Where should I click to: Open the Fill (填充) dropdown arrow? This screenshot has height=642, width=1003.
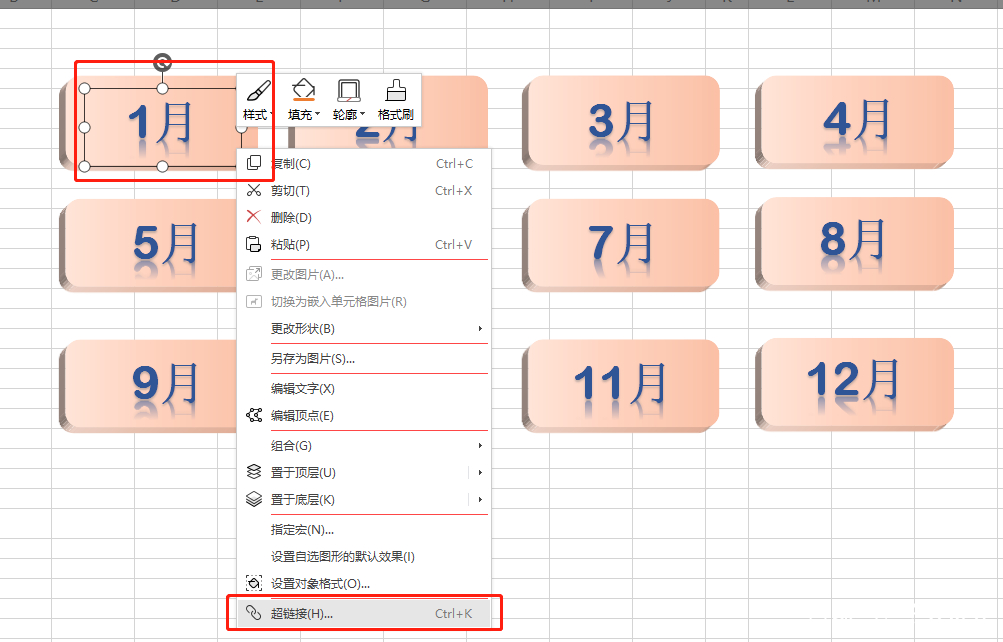pos(317,114)
